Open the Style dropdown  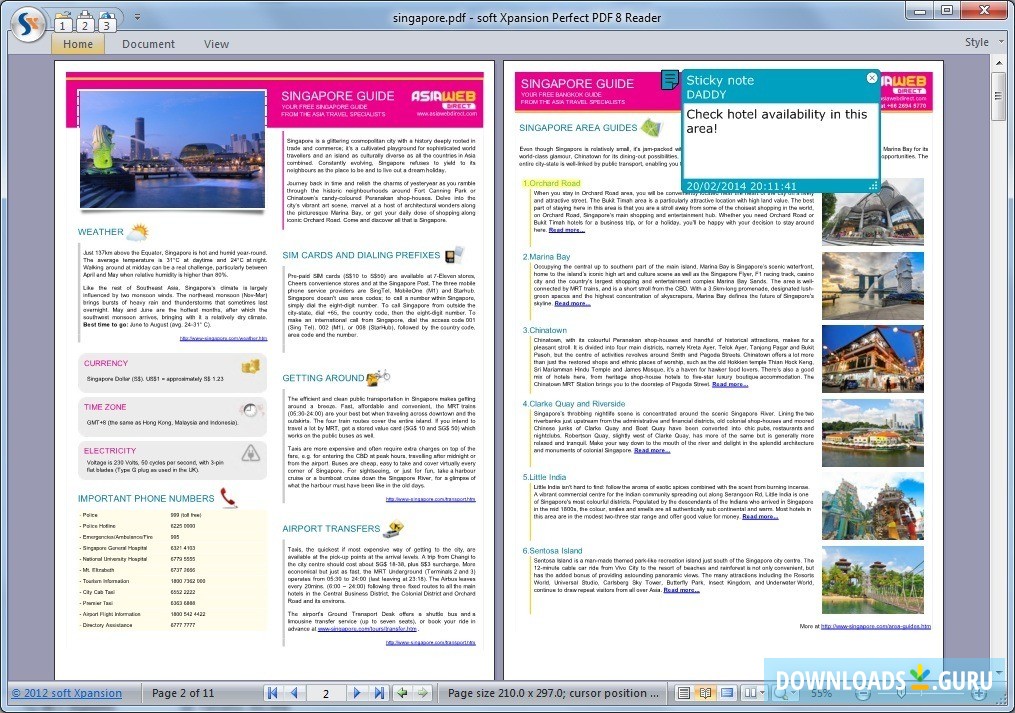tap(980, 42)
